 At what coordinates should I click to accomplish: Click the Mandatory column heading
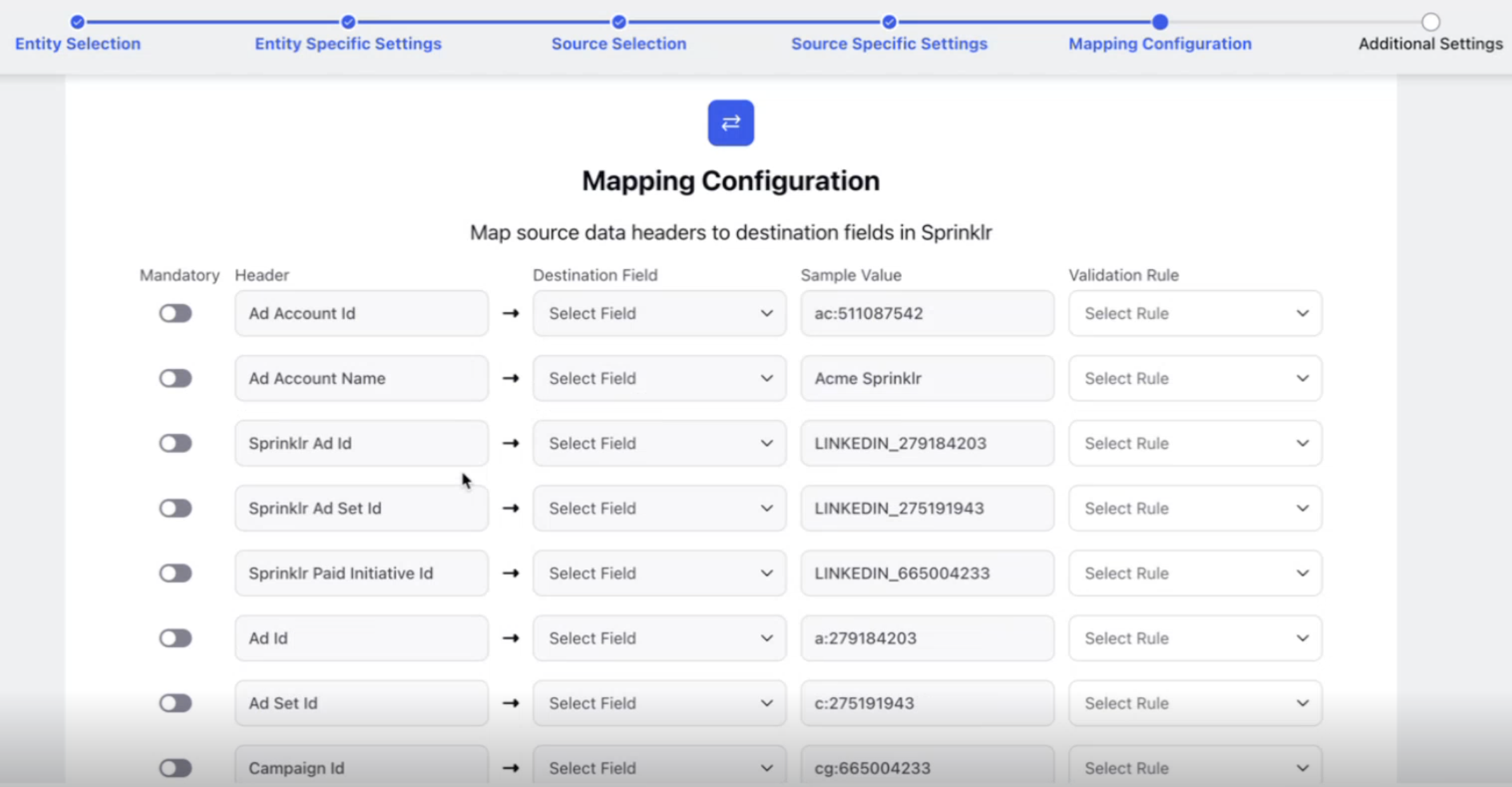(179, 275)
